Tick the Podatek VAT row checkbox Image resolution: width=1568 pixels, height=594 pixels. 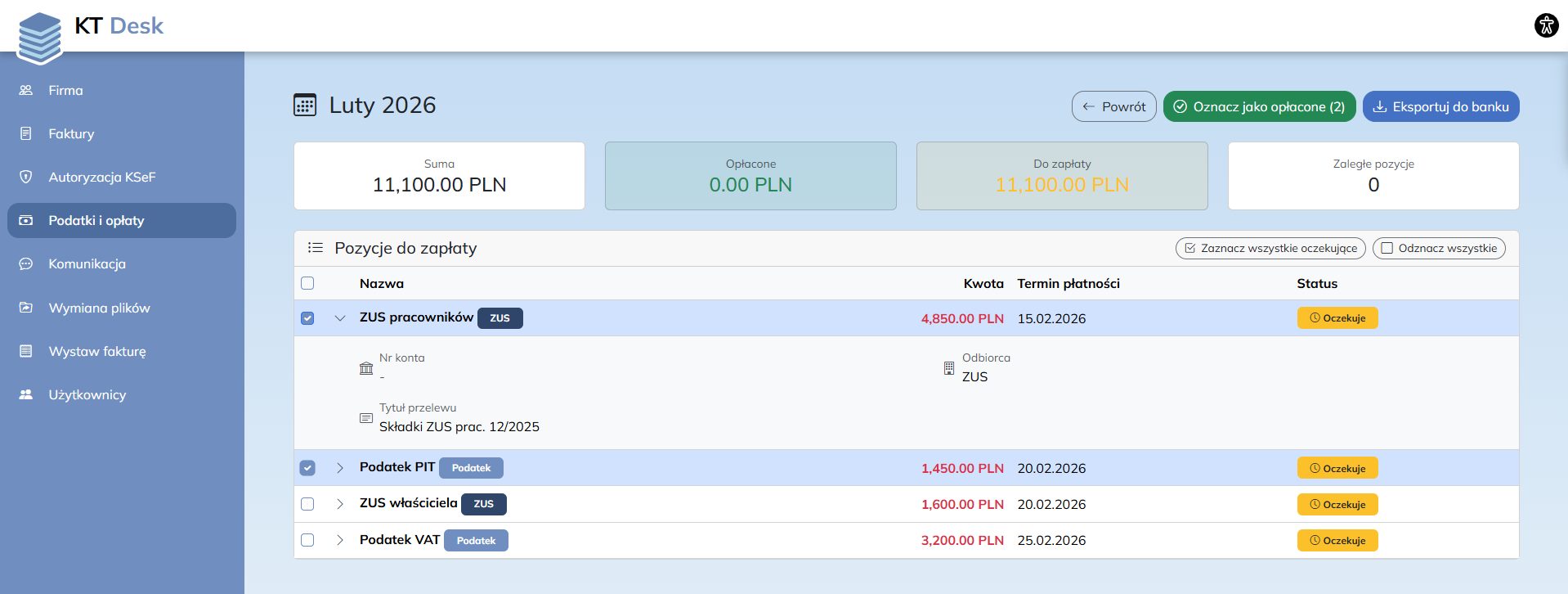click(307, 540)
